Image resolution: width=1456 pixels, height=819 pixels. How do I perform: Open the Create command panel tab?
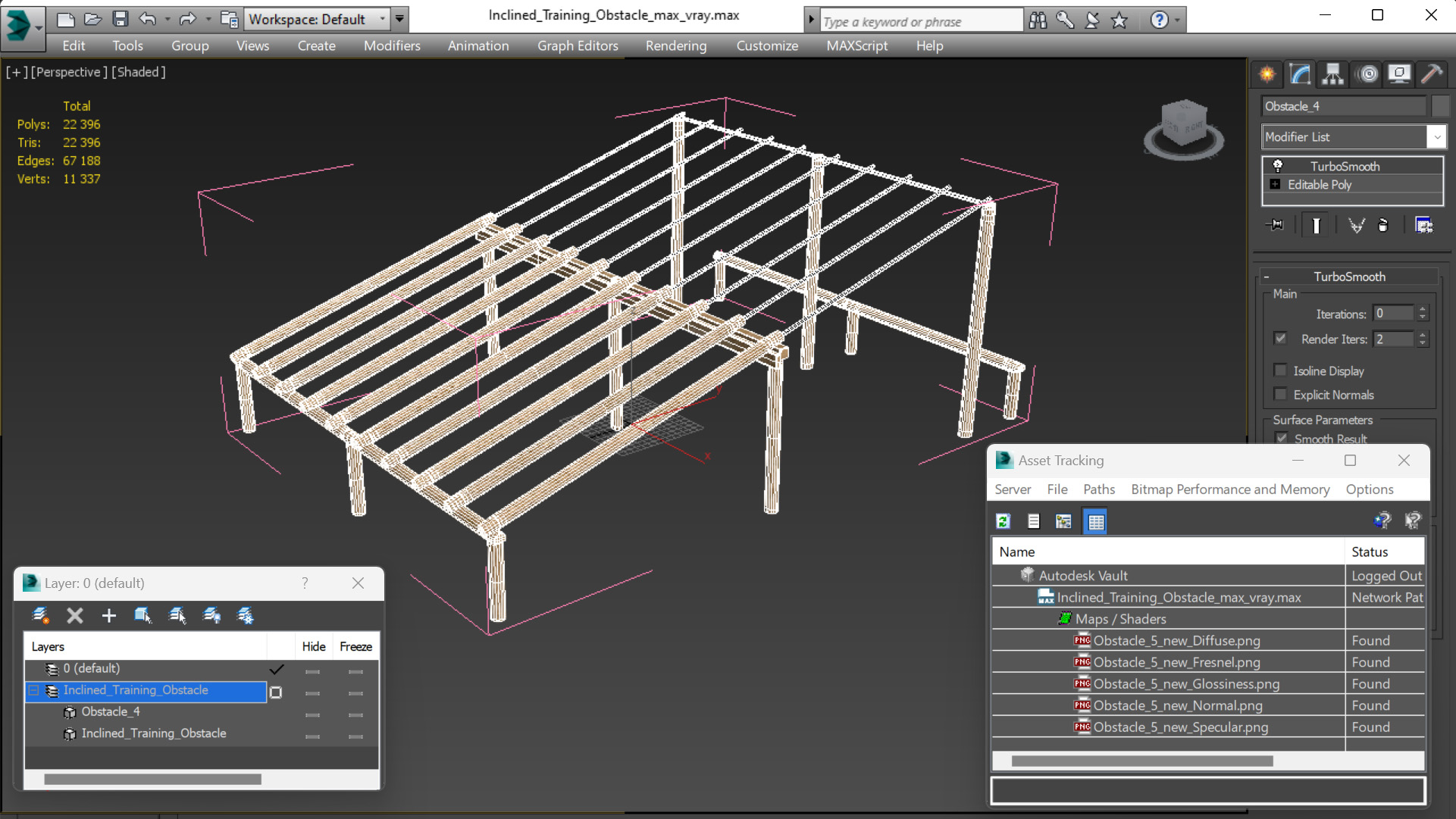(1267, 73)
